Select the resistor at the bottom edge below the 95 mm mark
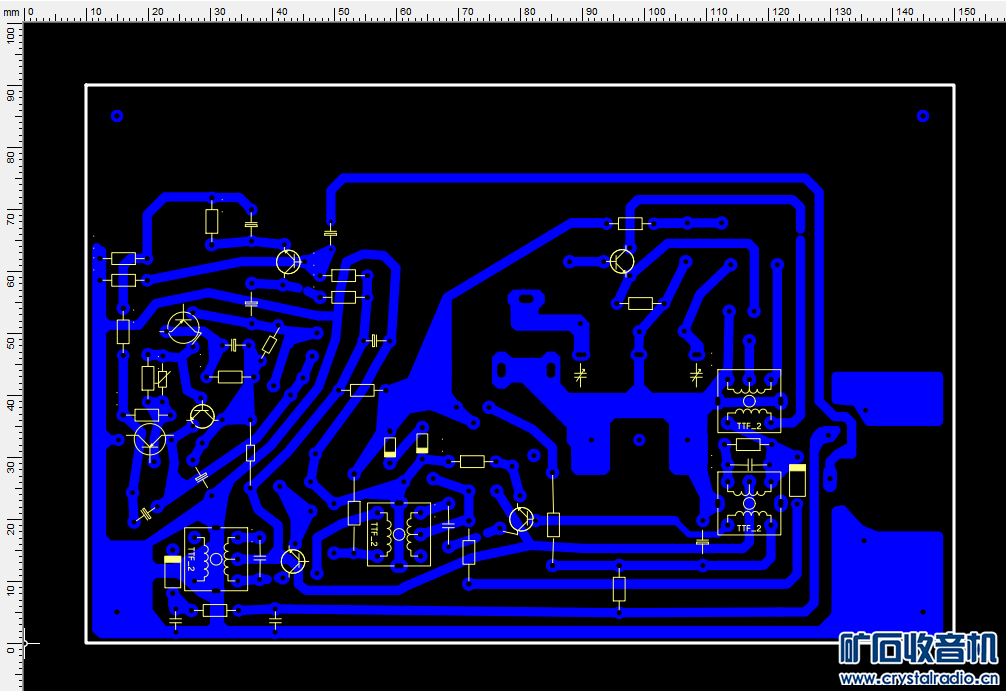This screenshot has width=1006, height=691. click(618, 589)
